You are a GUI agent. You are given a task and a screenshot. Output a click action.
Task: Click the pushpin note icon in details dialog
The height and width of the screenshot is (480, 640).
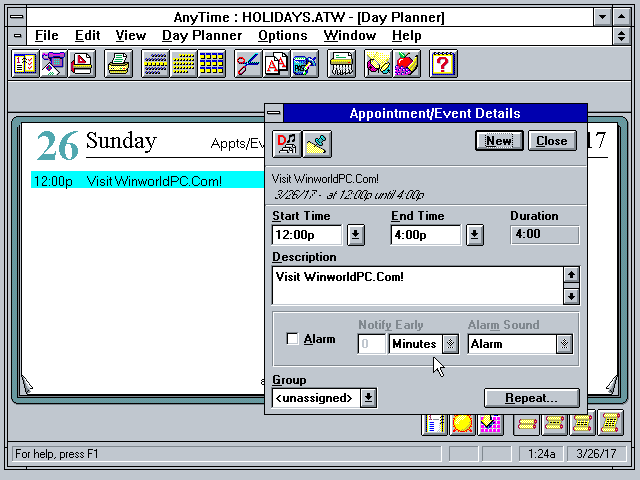317,144
